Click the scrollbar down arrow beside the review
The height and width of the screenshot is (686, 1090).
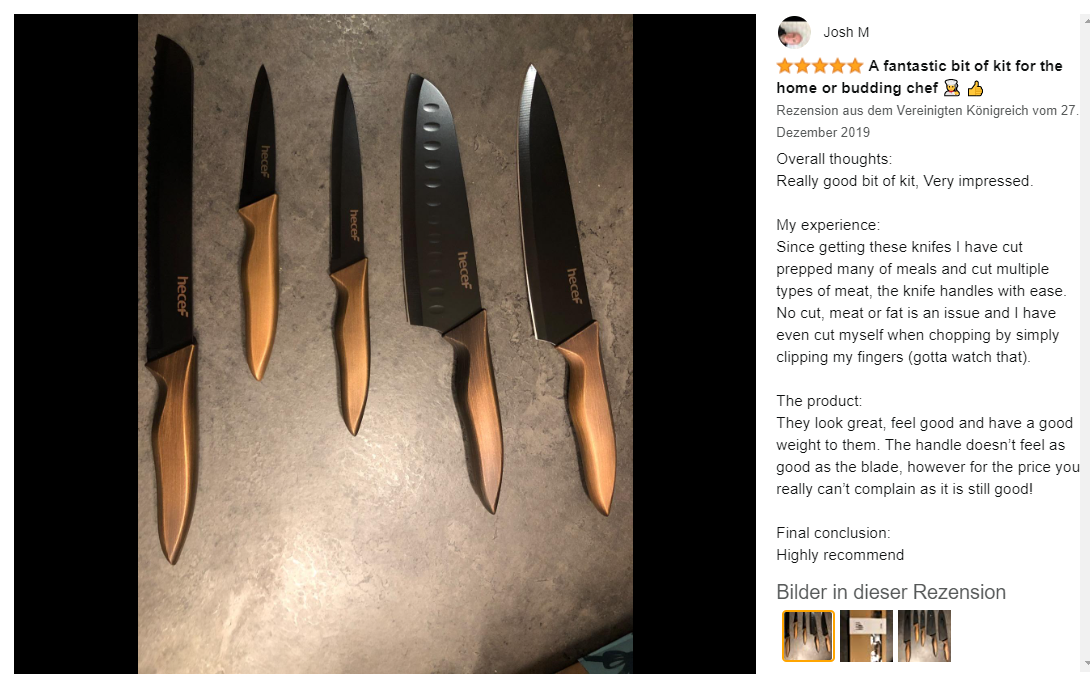pyautogui.click(x=1085, y=664)
